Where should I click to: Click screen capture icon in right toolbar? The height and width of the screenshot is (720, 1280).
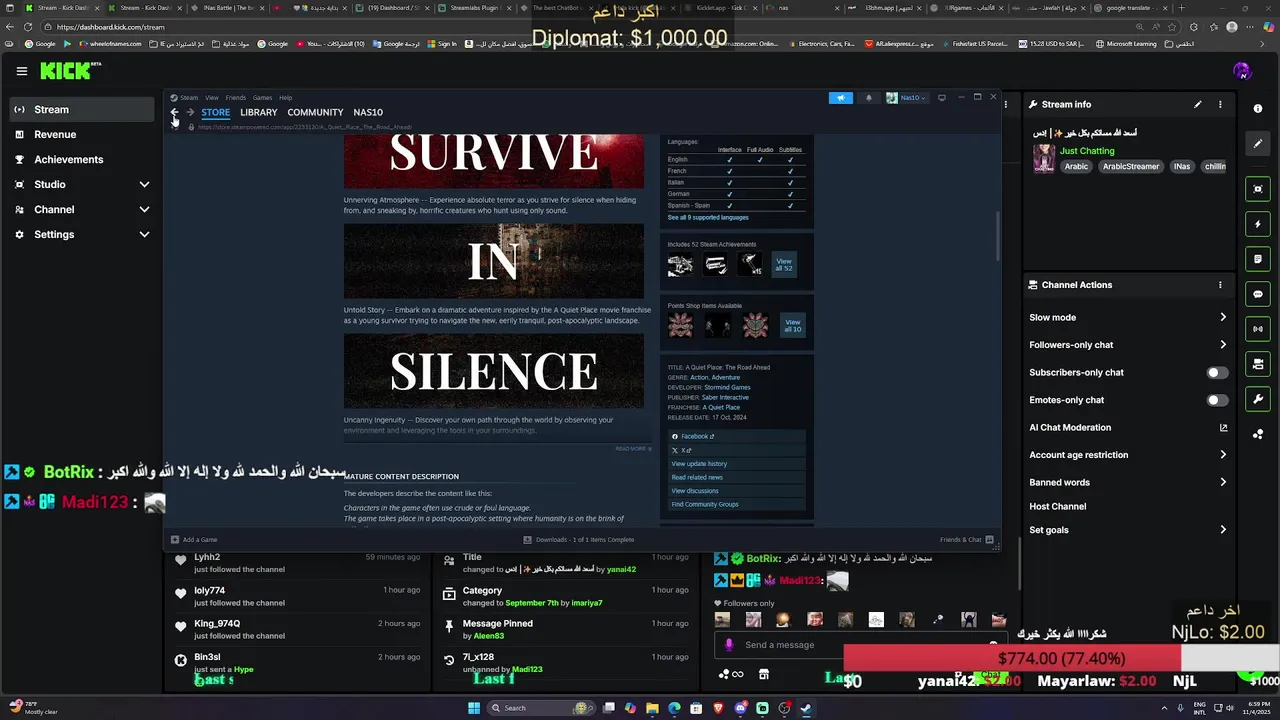1258,189
